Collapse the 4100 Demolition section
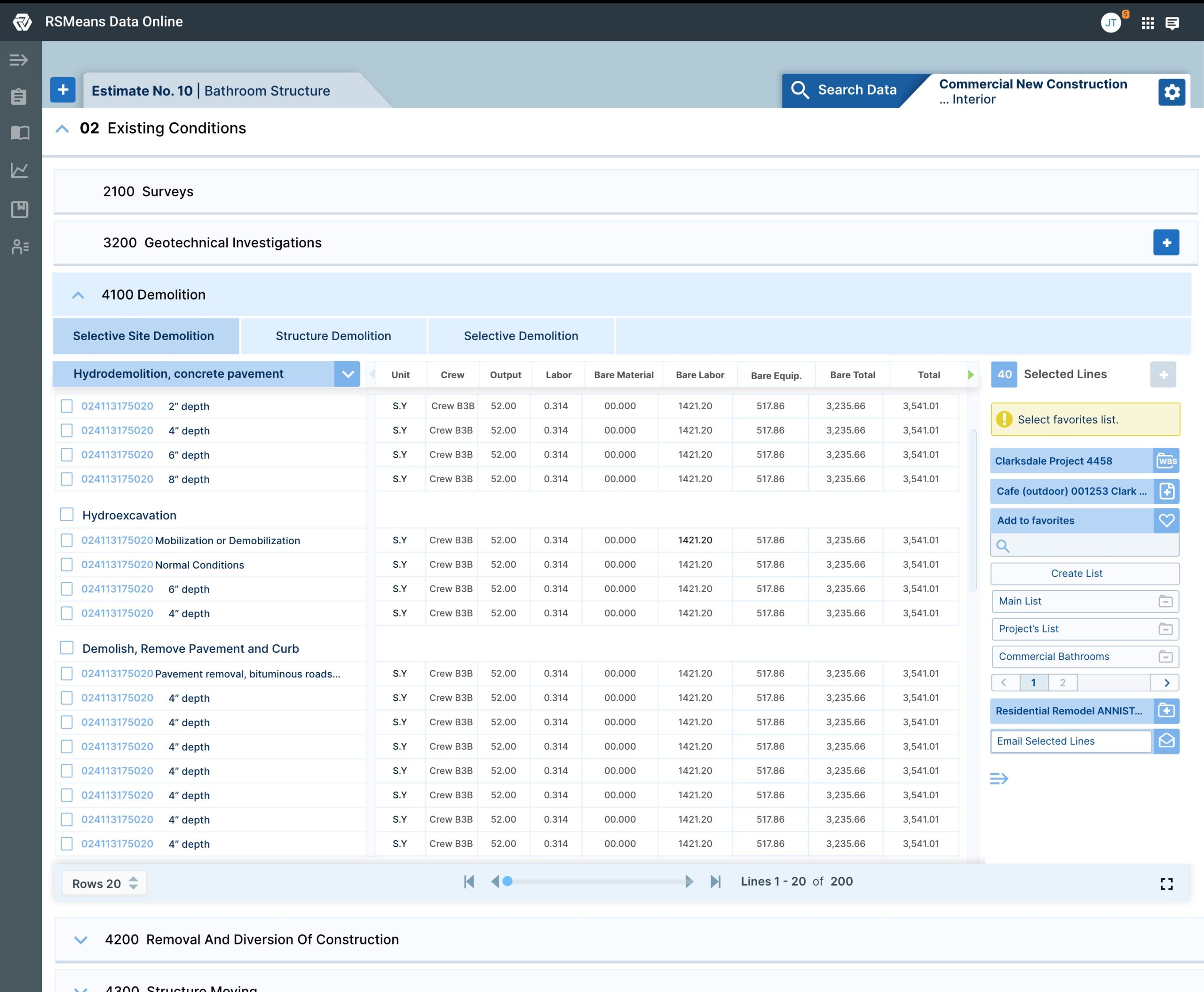This screenshot has height=992, width=1204. click(78, 295)
